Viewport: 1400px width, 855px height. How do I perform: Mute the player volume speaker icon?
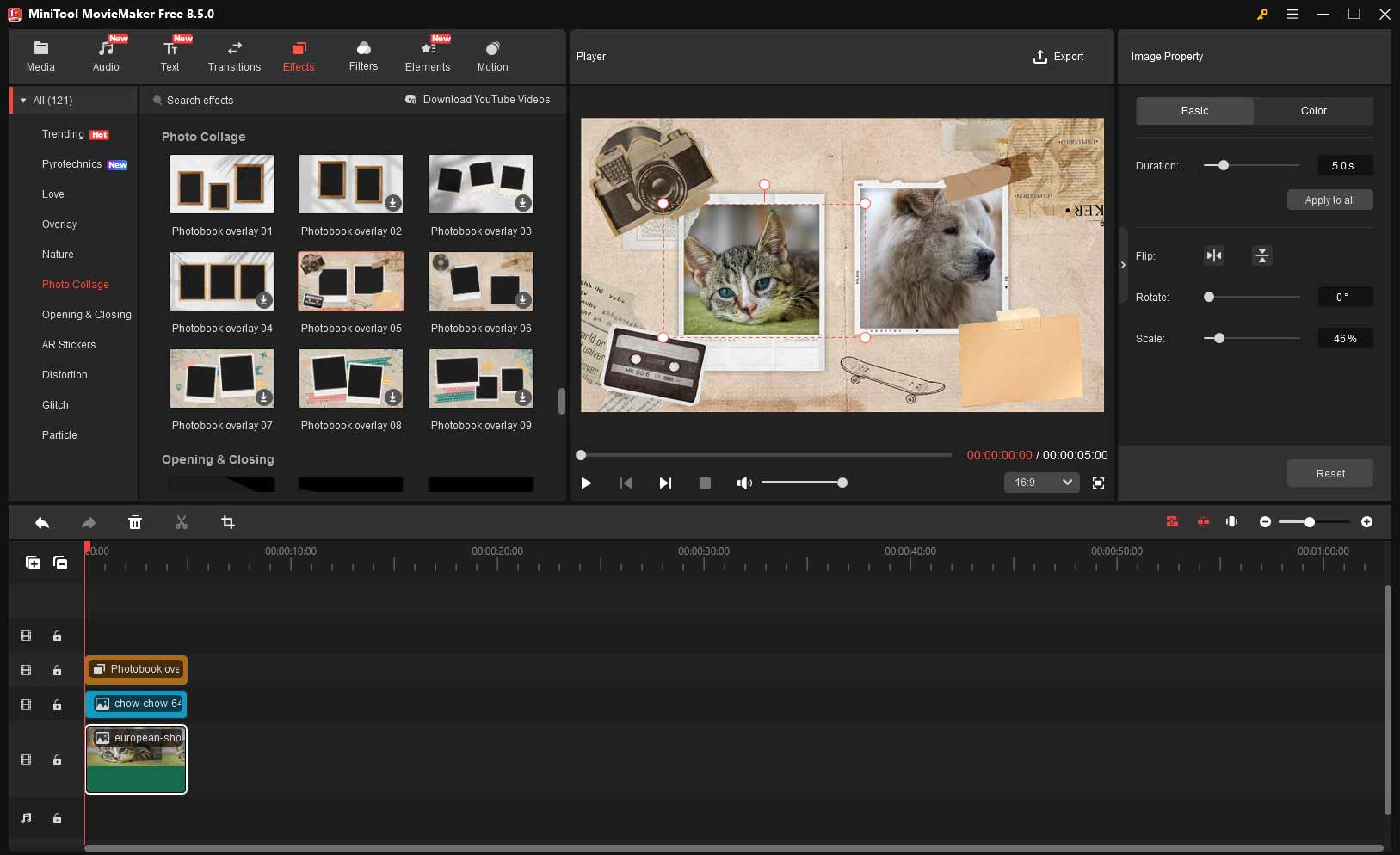[x=744, y=483]
